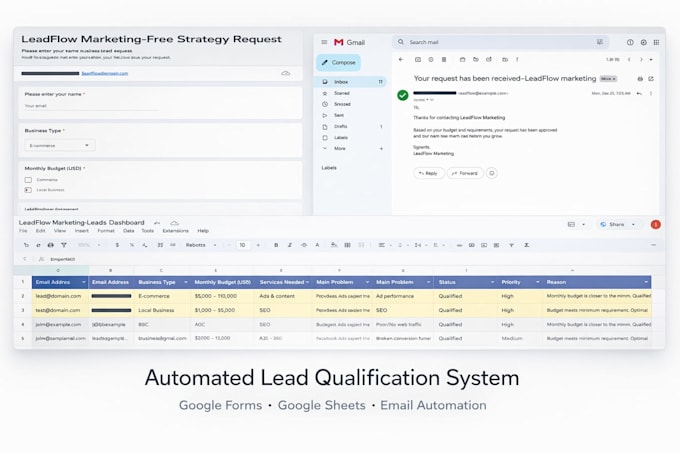Open filter dropdown on Priority column
The width and height of the screenshot is (680, 453).
(538, 282)
